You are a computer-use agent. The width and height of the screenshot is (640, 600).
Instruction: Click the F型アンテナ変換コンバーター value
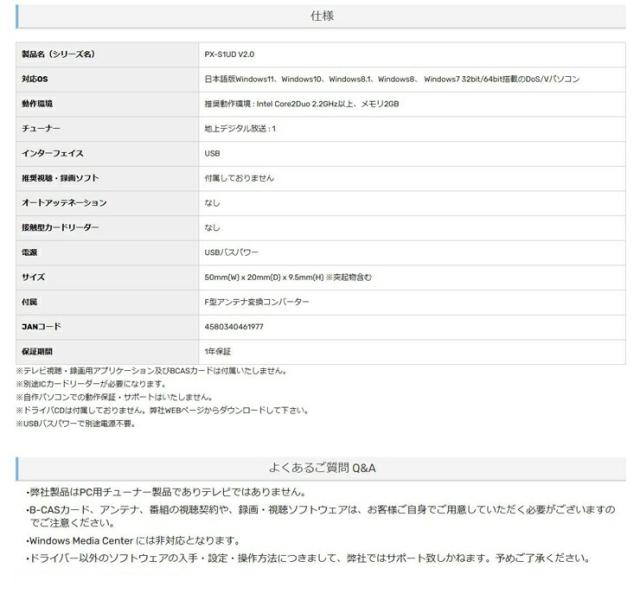pos(257,302)
